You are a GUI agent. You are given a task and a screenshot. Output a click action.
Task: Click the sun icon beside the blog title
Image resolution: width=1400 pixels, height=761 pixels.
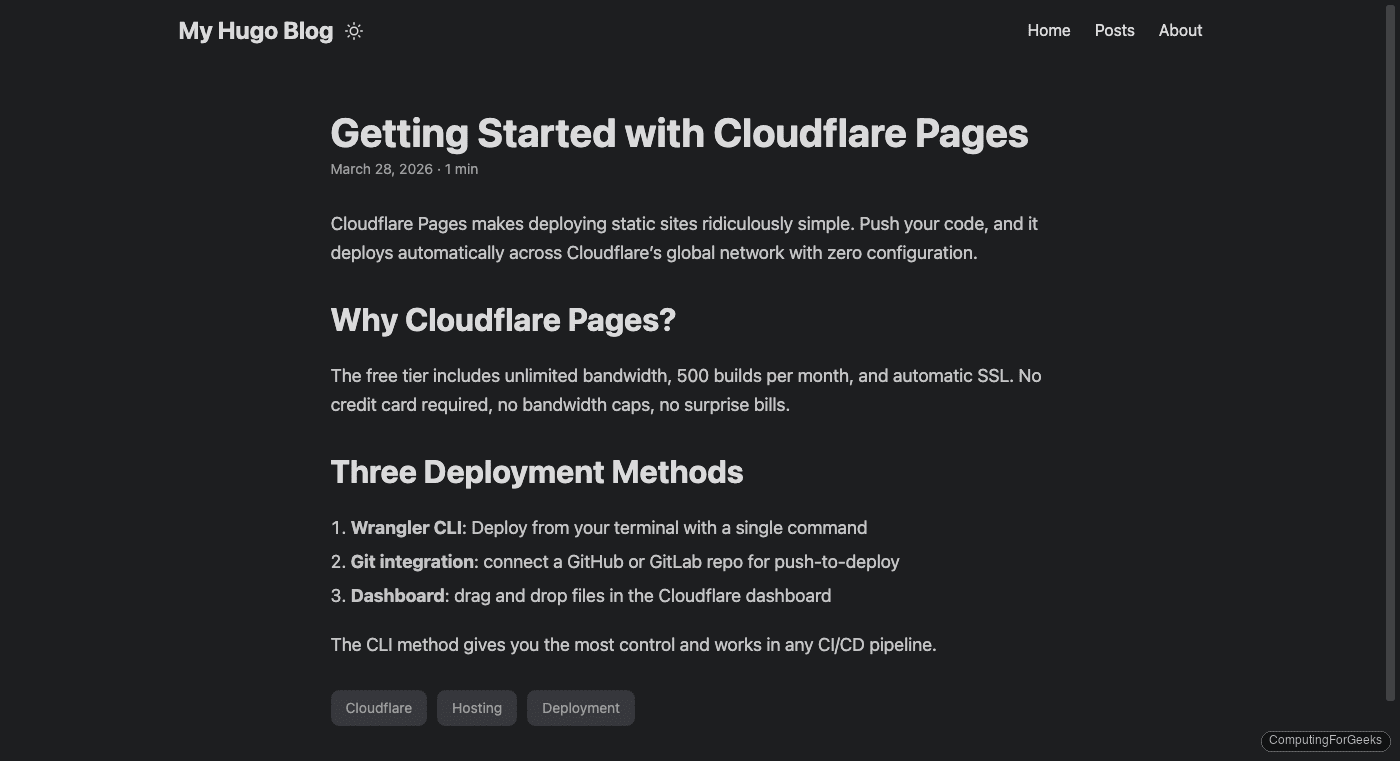pos(353,31)
